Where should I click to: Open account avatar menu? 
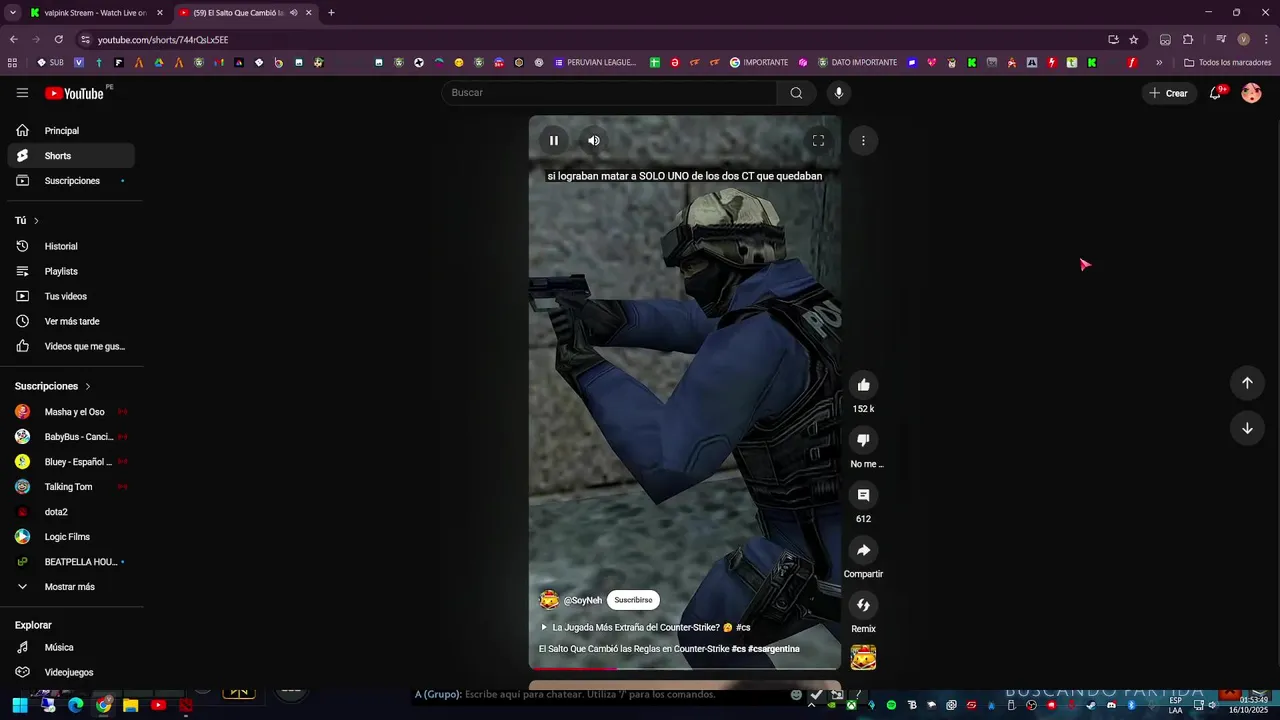pos(1251,93)
